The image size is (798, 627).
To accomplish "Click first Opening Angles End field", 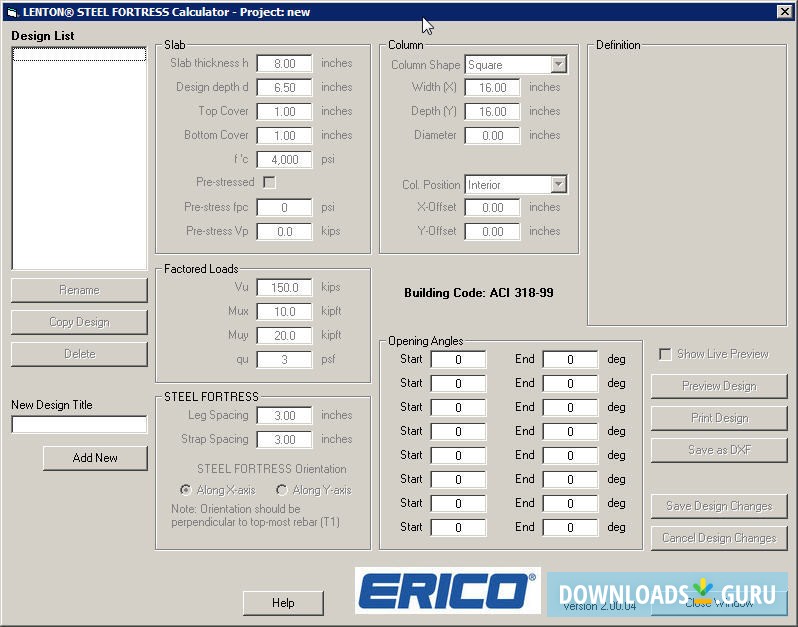I will [x=570, y=359].
